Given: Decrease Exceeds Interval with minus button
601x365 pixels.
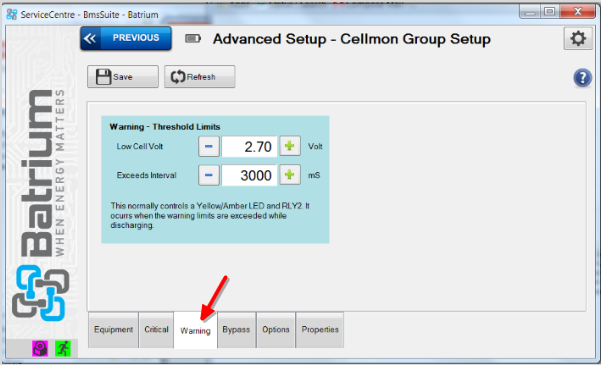Looking at the screenshot, I should pyautogui.click(x=209, y=175).
